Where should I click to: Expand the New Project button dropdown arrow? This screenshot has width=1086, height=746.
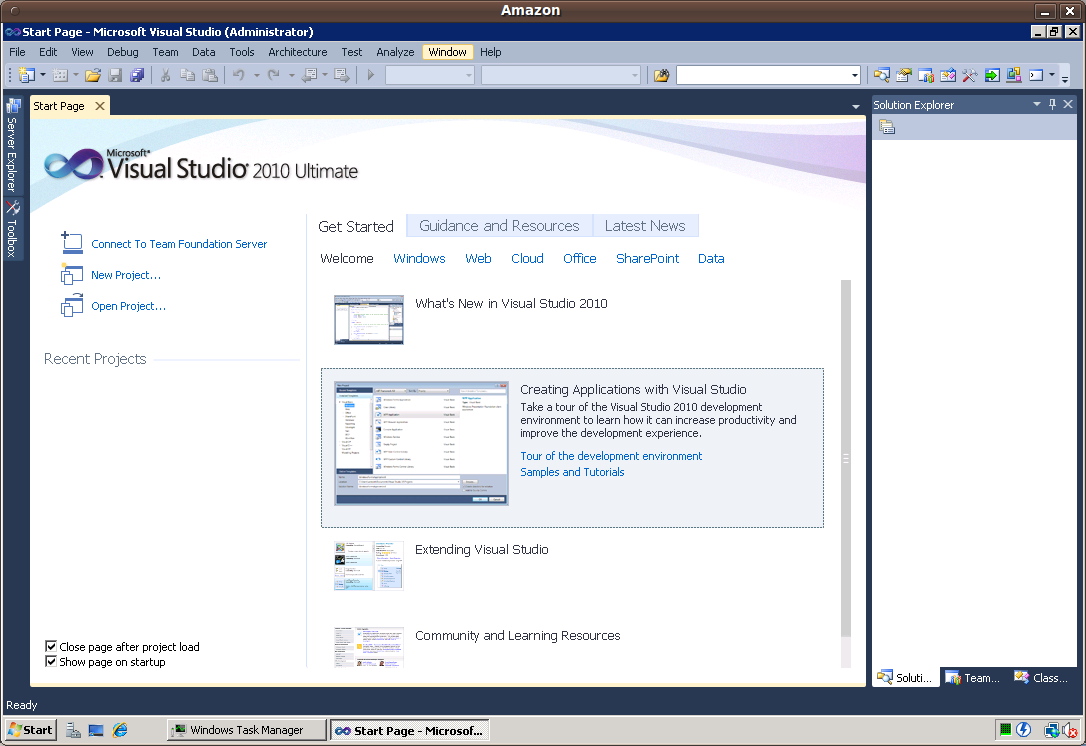pos(43,75)
